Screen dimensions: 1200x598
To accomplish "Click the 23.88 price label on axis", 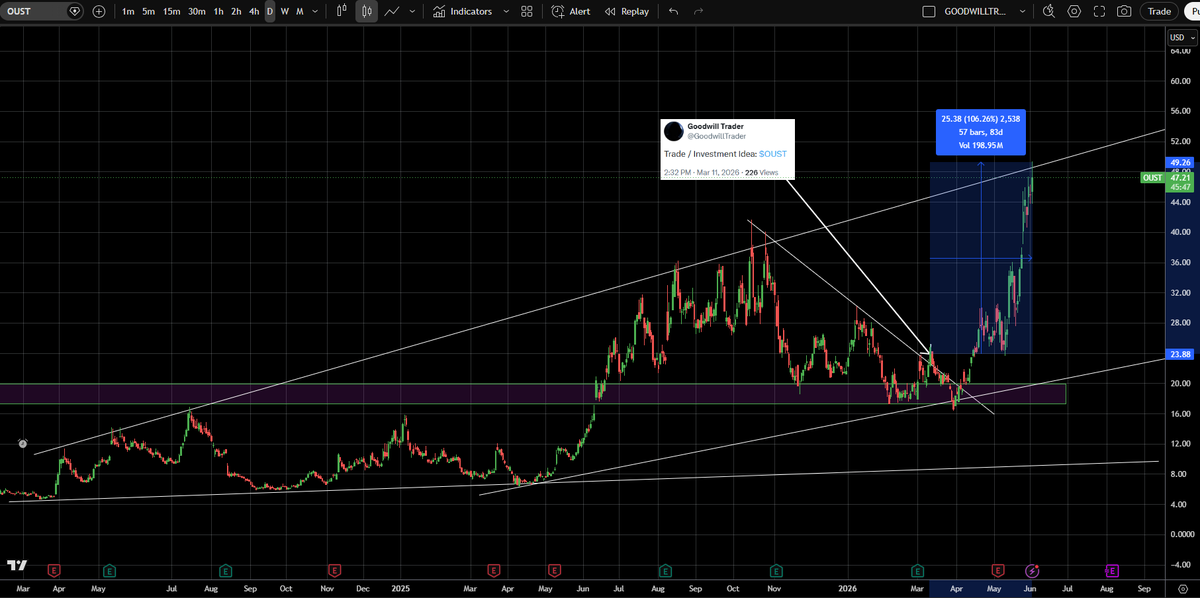I will [1178, 355].
